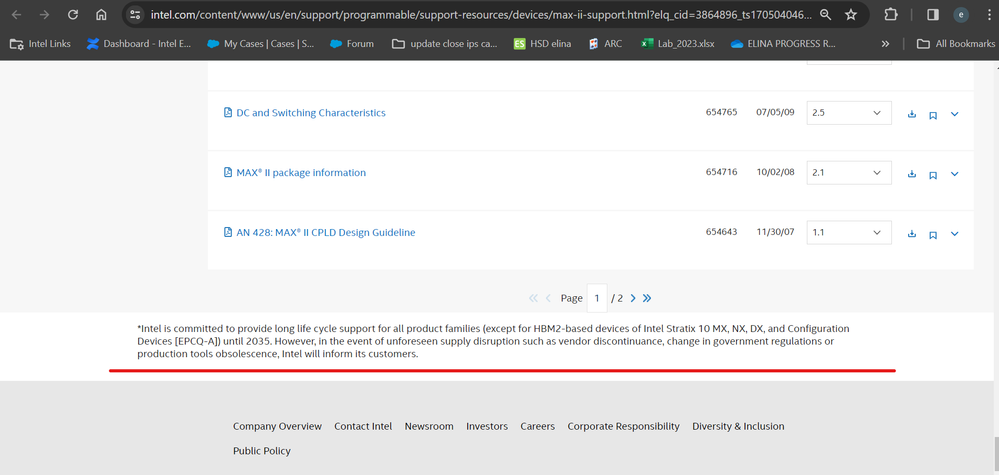The image size is (999, 475).
Task: Open the Lab_2023.xlsx bookmark
Action: coord(677,44)
